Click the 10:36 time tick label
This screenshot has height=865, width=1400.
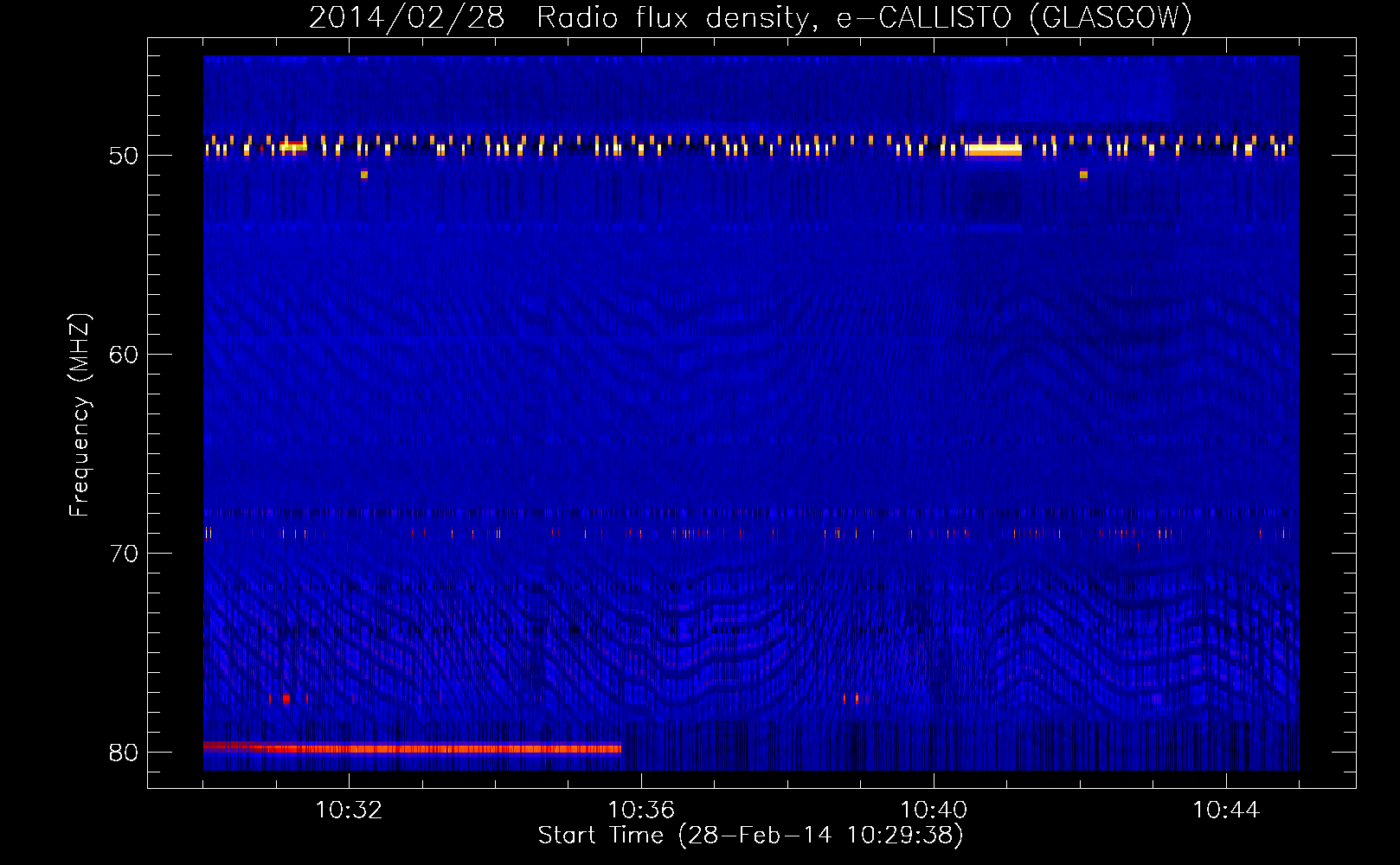641,811
